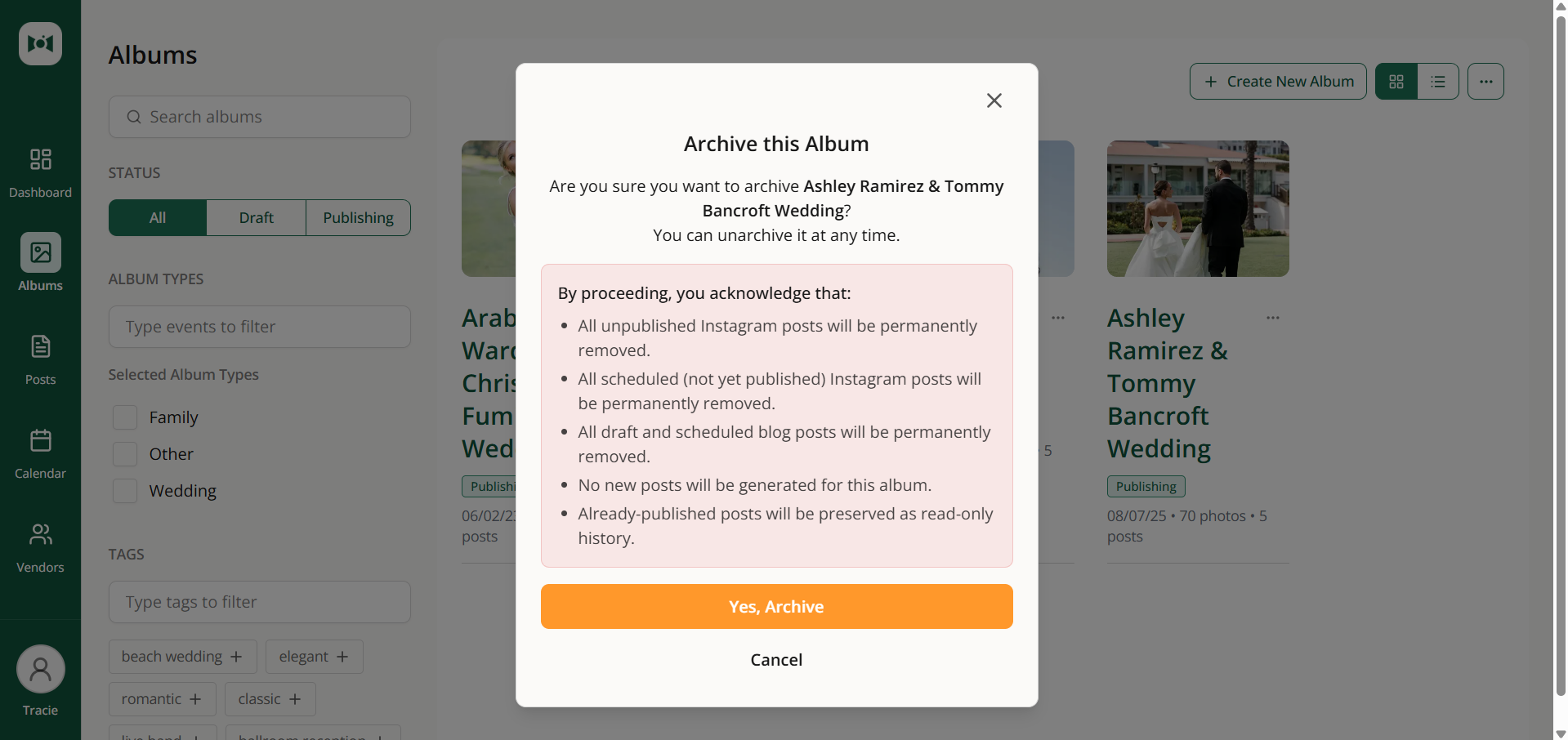Click the app logo icon
The height and width of the screenshot is (740, 1568).
[x=40, y=43]
